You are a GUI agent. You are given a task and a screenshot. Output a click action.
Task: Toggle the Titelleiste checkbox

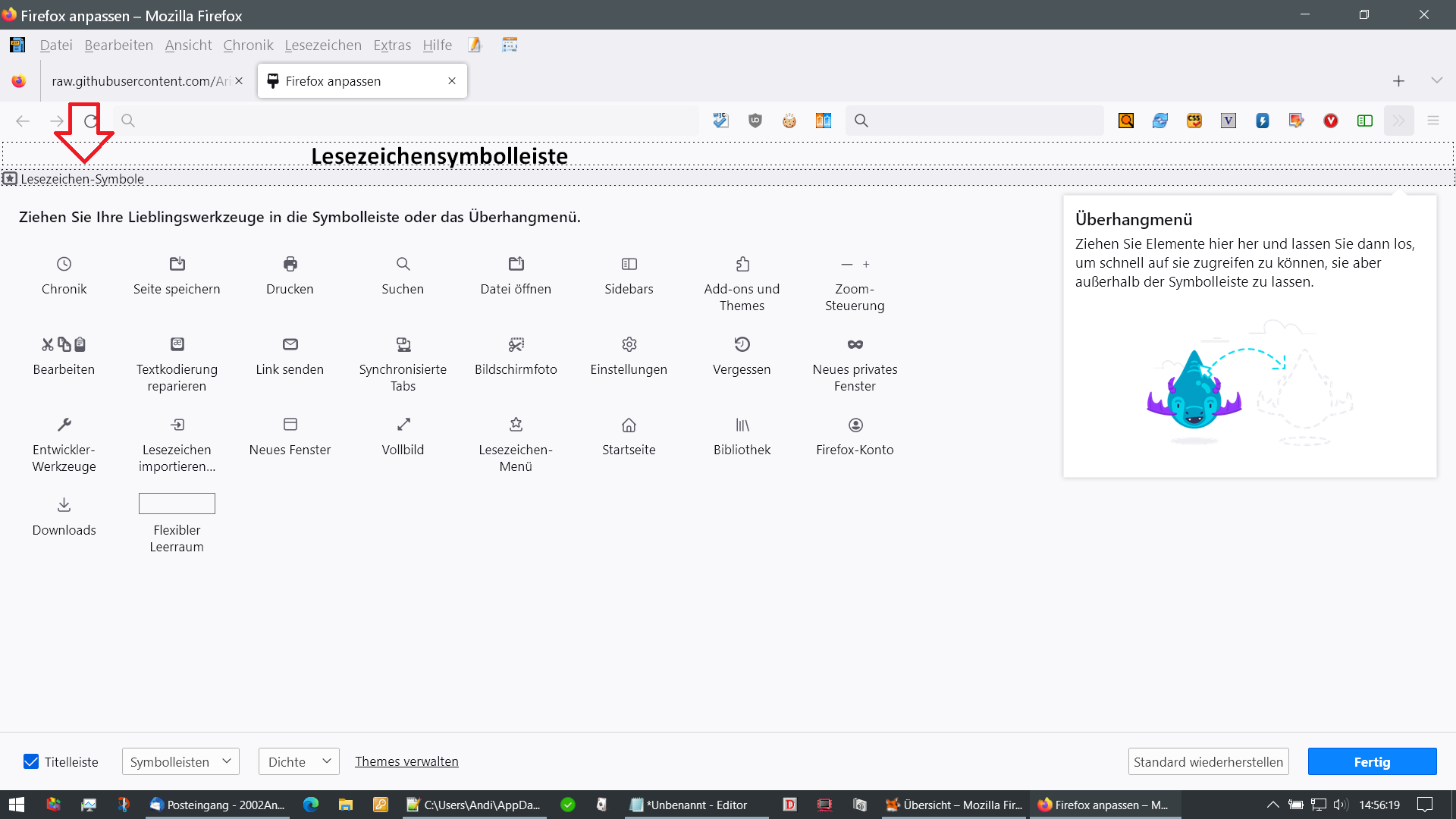(31, 761)
